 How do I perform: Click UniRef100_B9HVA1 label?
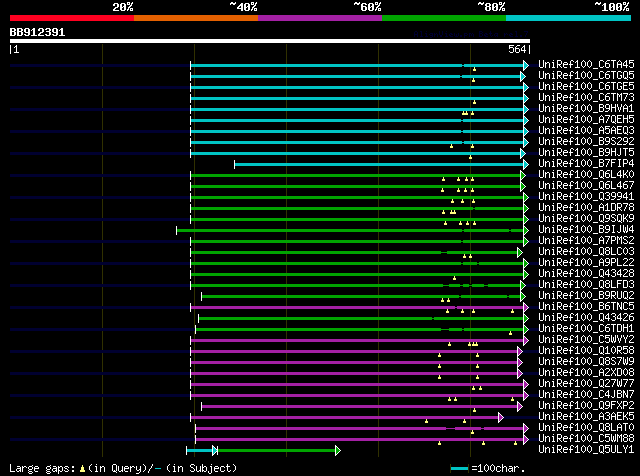click(586, 109)
